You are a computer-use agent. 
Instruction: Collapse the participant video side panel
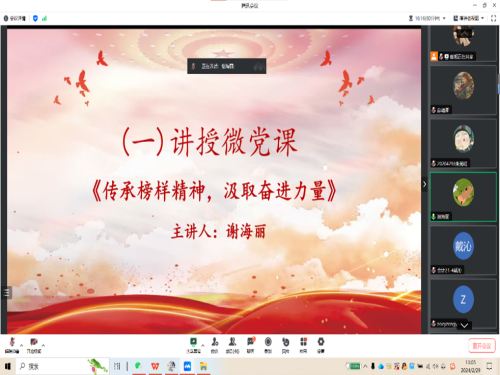[x=424, y=184]
